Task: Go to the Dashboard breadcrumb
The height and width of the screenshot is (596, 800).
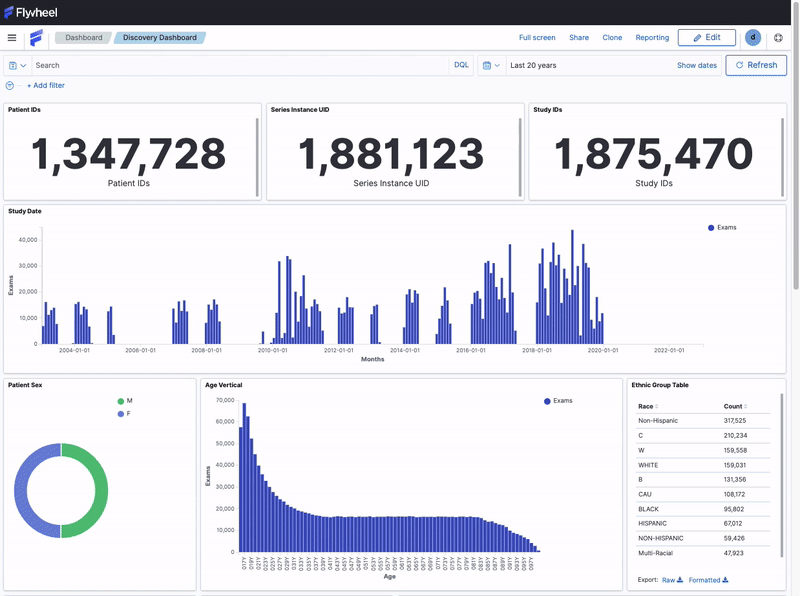Action: (84, 38)
